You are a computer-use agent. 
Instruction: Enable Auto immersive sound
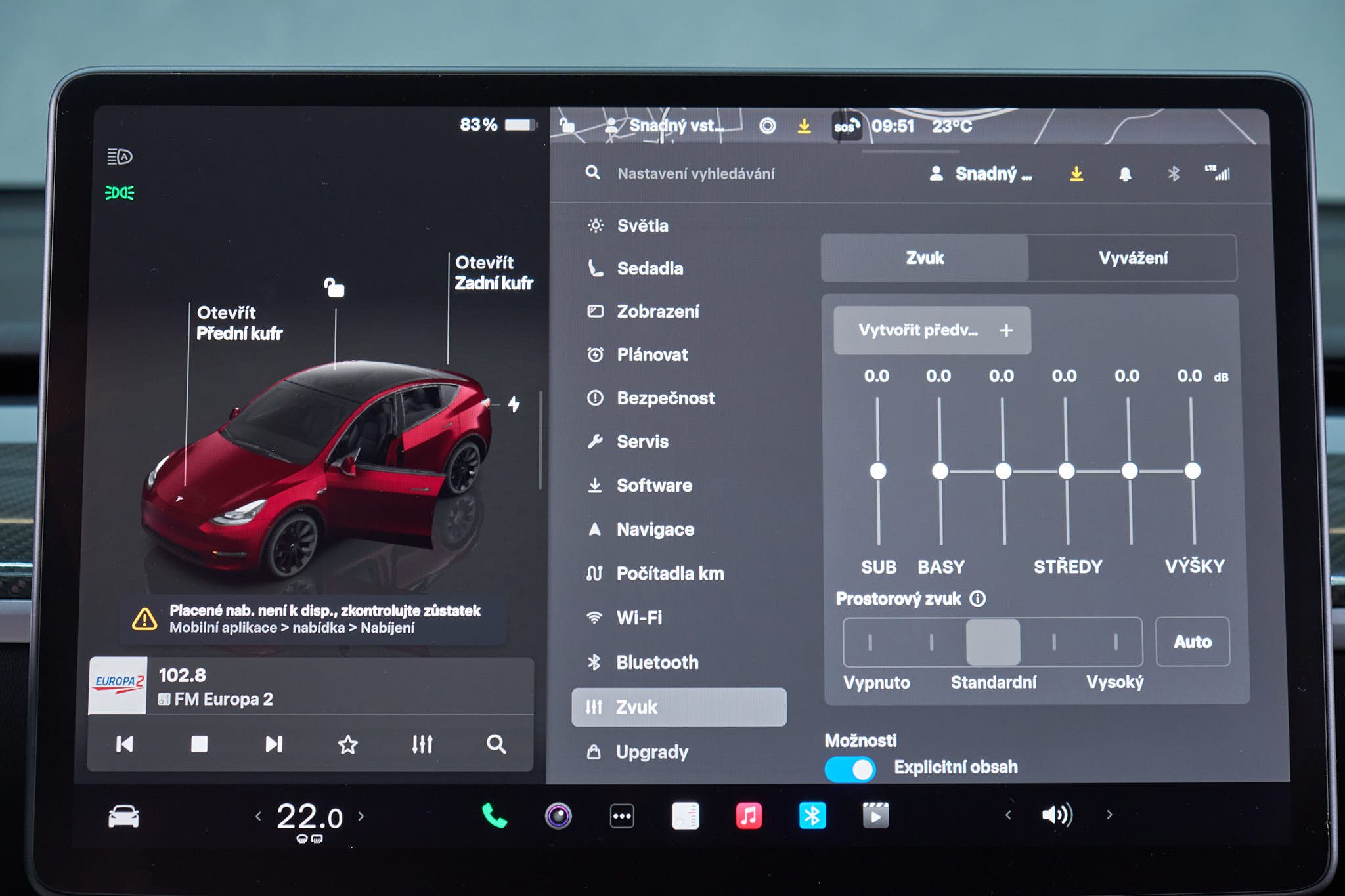click(x=1193, y=641)
